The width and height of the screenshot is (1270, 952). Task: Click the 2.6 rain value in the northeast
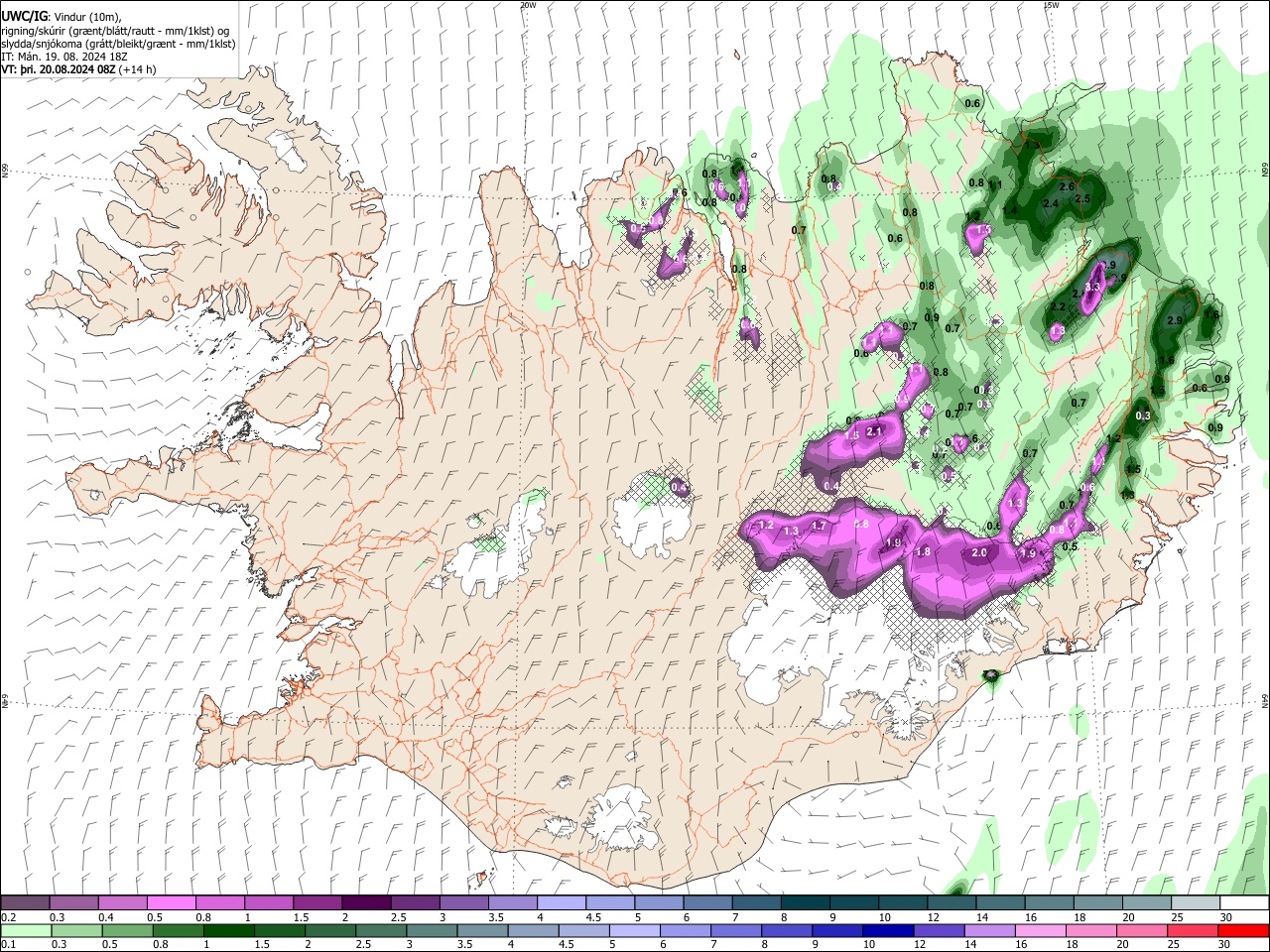pos(1068,186)
